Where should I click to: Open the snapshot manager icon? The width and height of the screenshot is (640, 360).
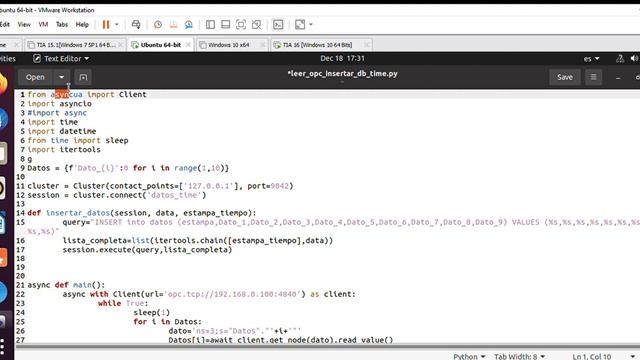[x=189, y=24]
